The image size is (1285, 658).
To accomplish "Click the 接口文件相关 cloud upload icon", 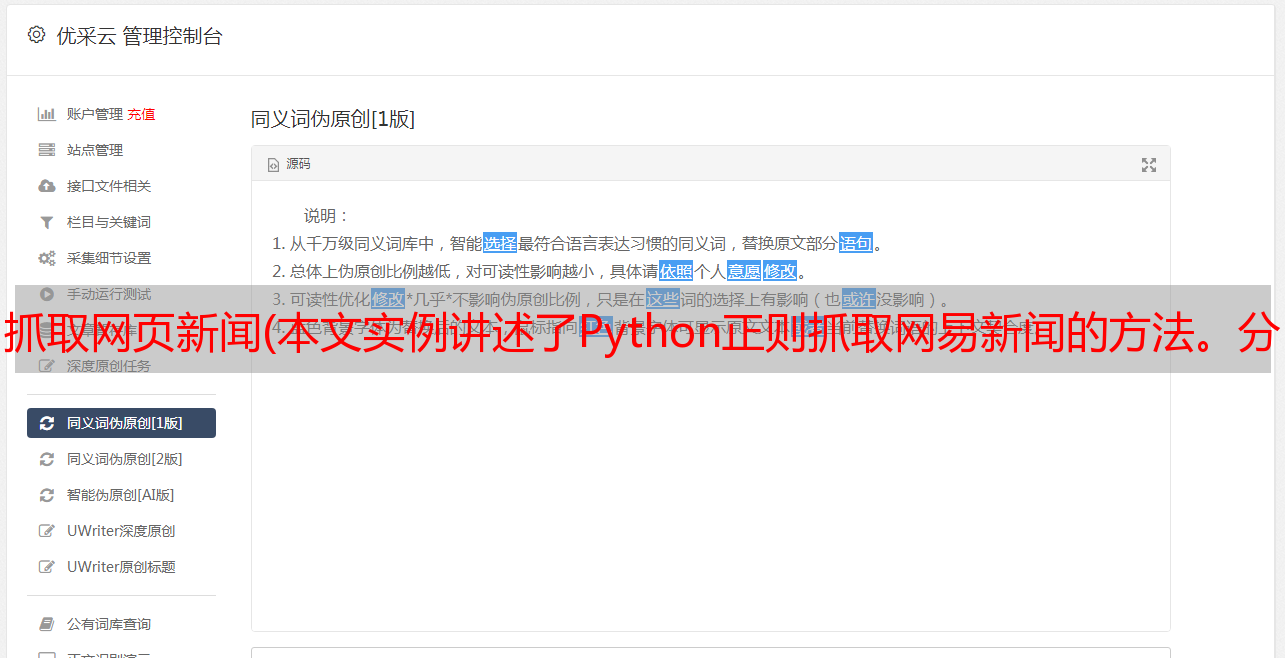I will click(46, 186).
